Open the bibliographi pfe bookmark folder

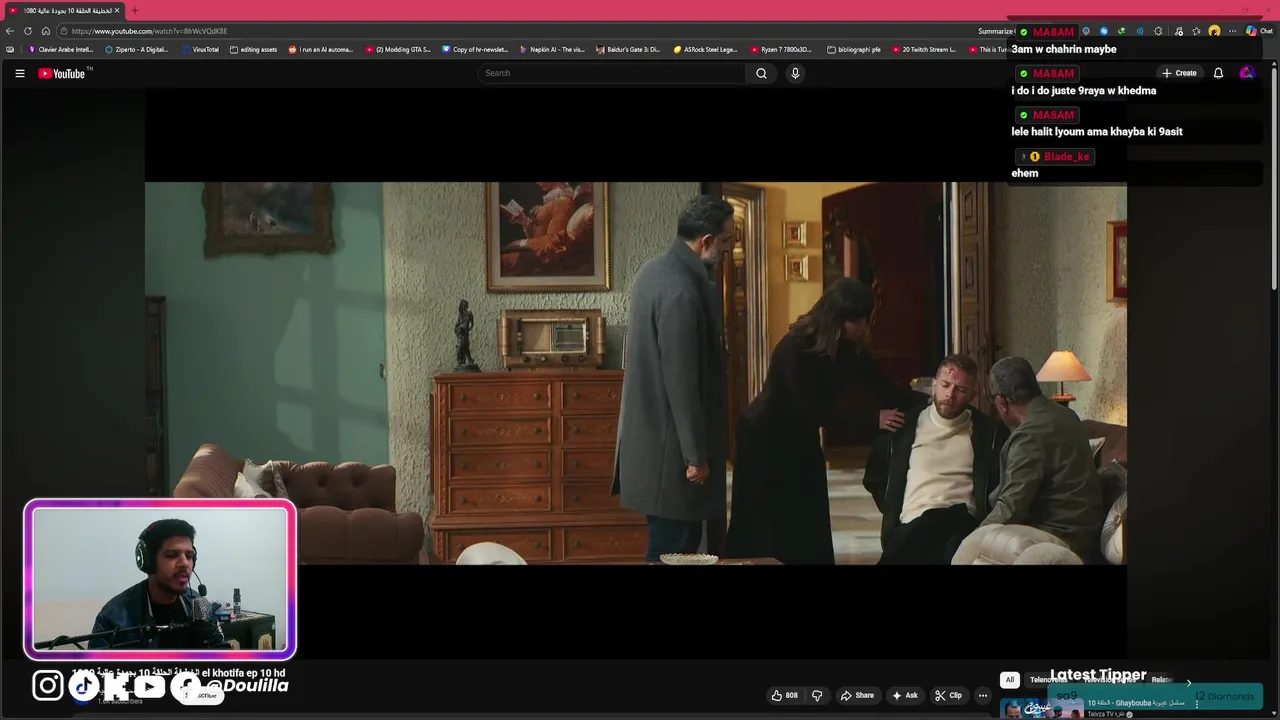point(853,49)
